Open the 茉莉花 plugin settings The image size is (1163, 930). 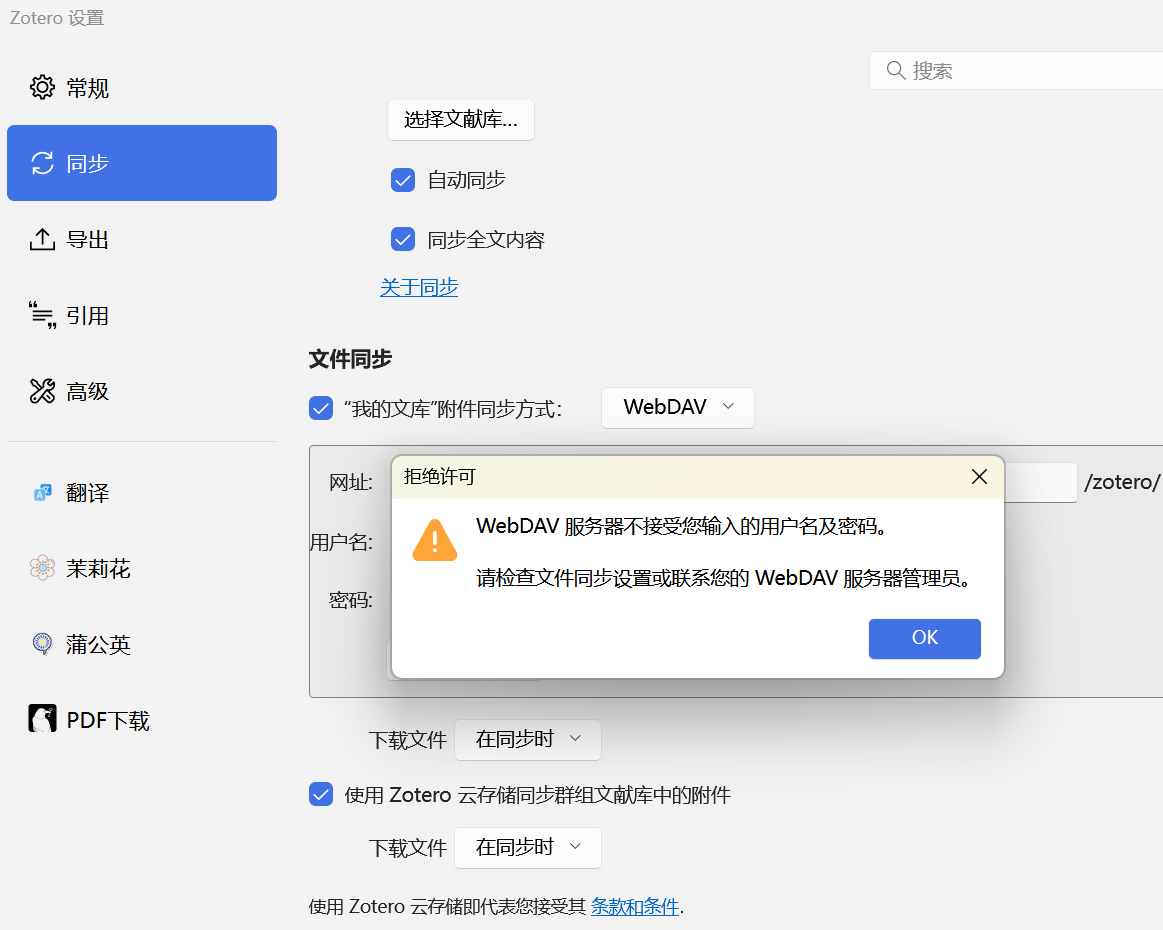coord(142,568)
